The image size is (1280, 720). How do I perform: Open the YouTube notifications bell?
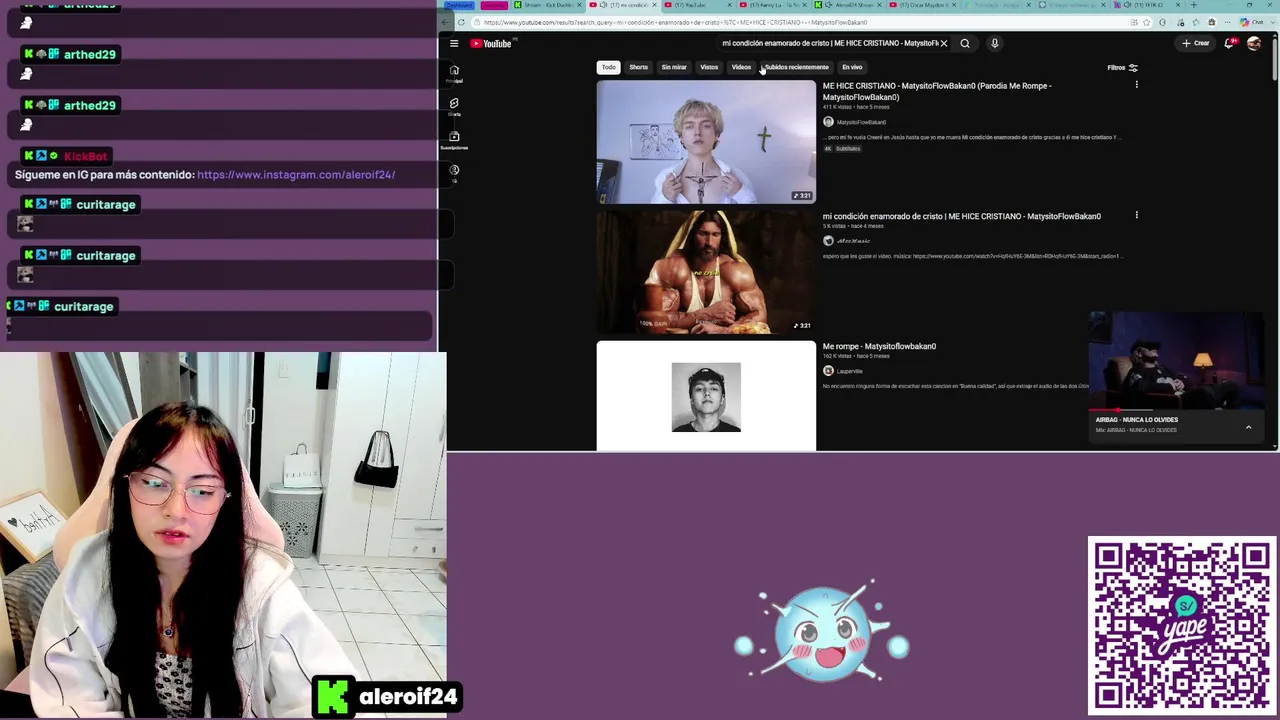(x=1230, y=43)
